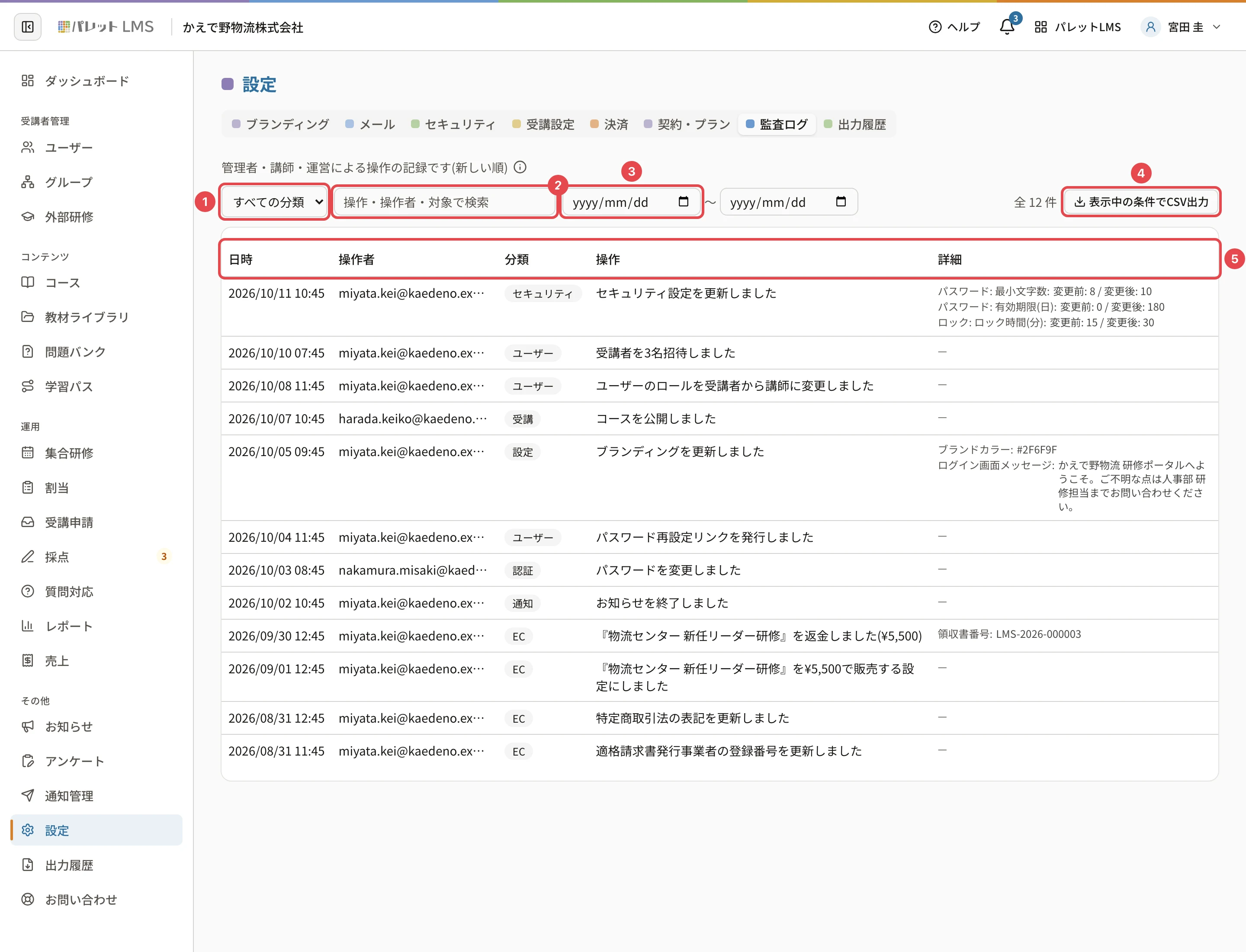Switch to the 契約・プラン tab
The width and height of the screenshot is (1246, 952).
pos(687,124)
